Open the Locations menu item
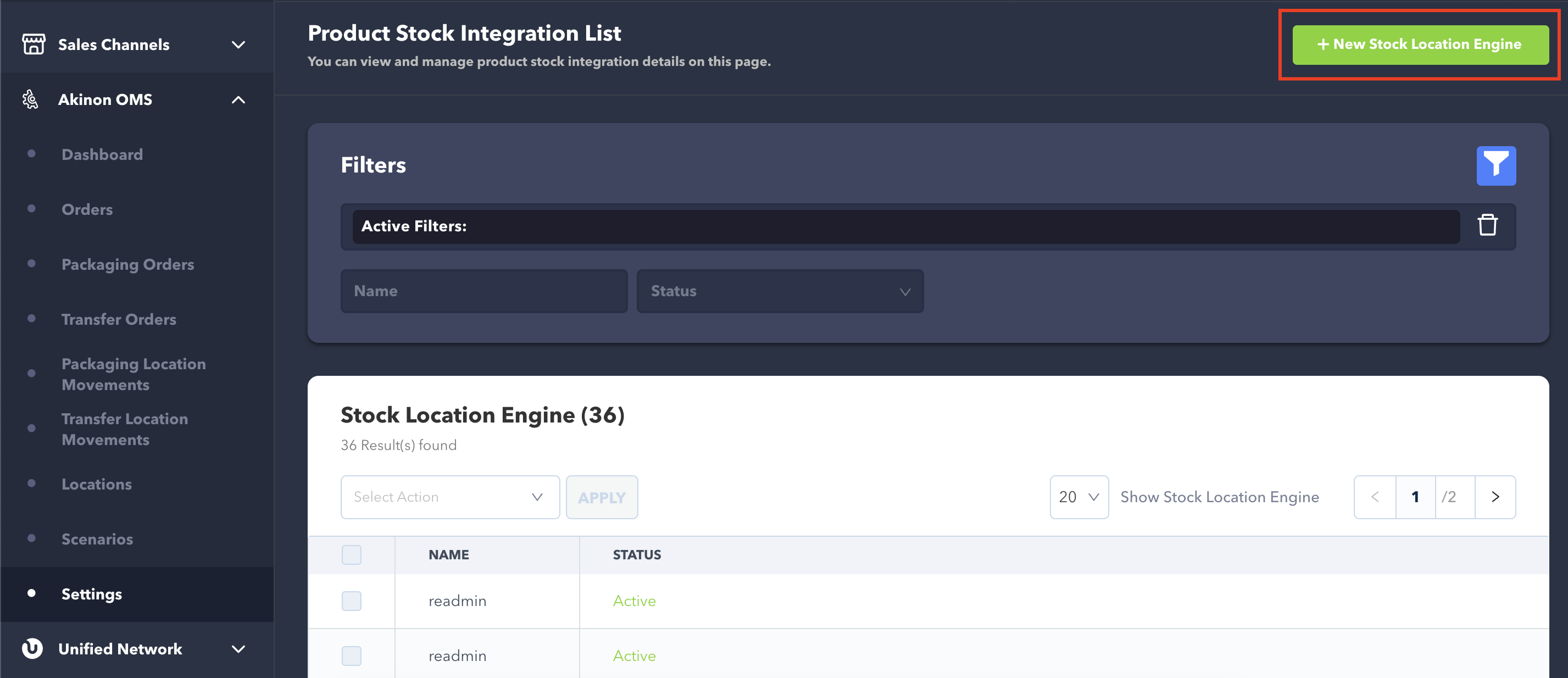Viewport: 1568px width, 678px height. 97,484
